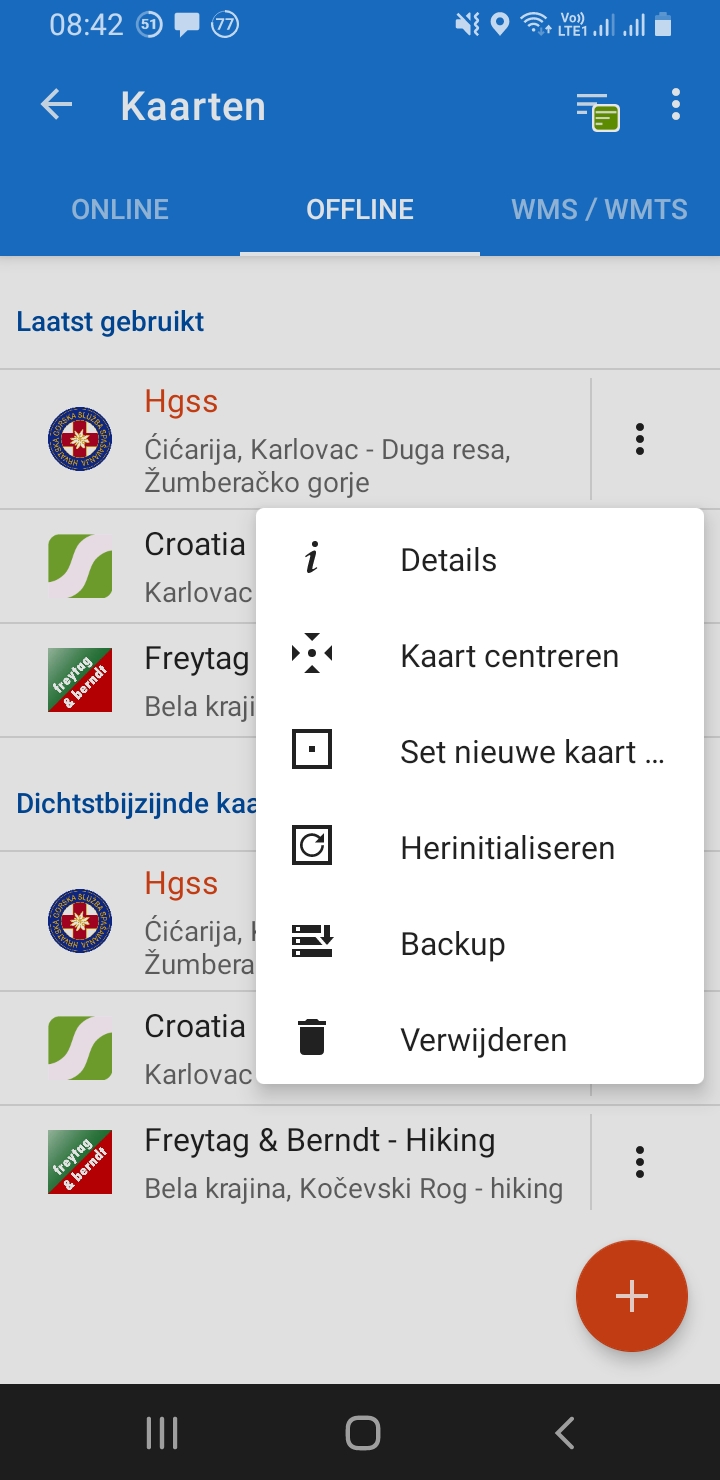Select Kaart centreren menu item
This screenshot has height=1480, width=720.
coord(509,656)
